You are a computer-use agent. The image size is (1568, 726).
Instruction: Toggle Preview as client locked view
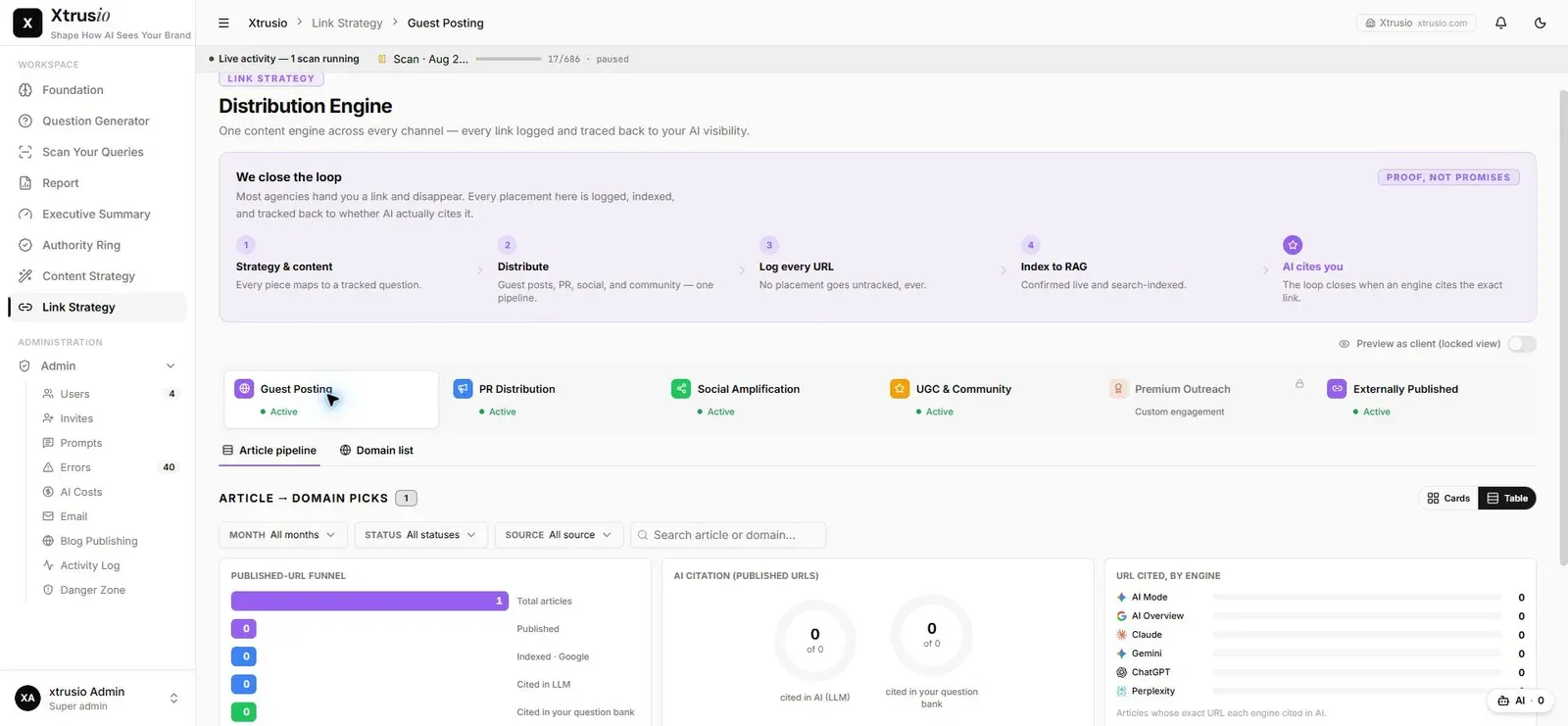(1521, 344)
